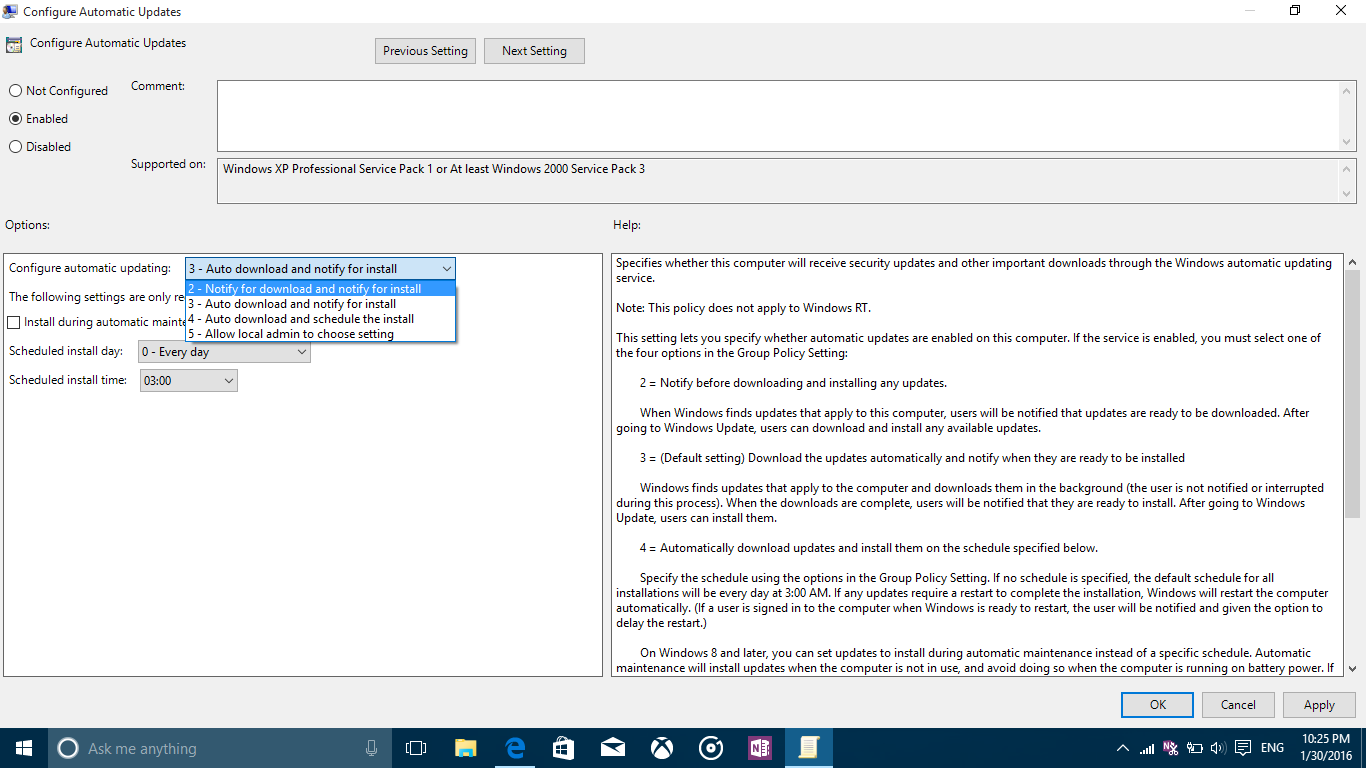Click the Supported on box scroll down arrow

point(1348,194)
